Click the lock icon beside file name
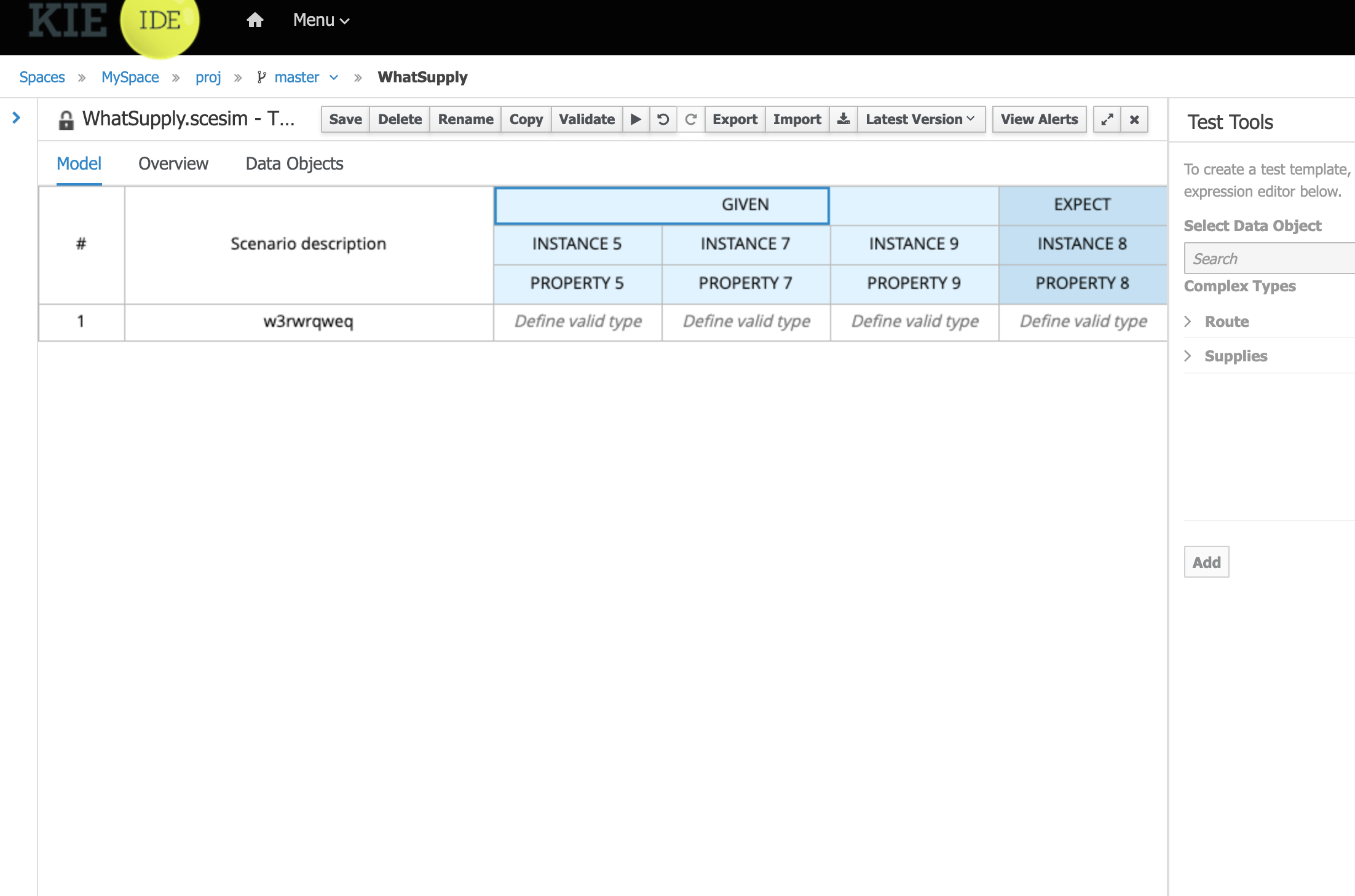The height and width of the screenshot is (896, 1355). 66,120
